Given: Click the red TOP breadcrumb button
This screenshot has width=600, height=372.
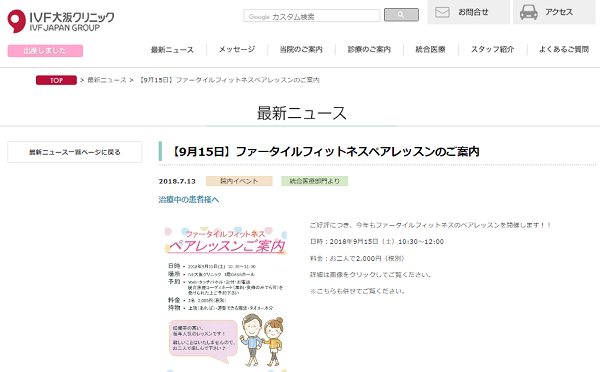Looking at the screenshot, I should 56,80.
